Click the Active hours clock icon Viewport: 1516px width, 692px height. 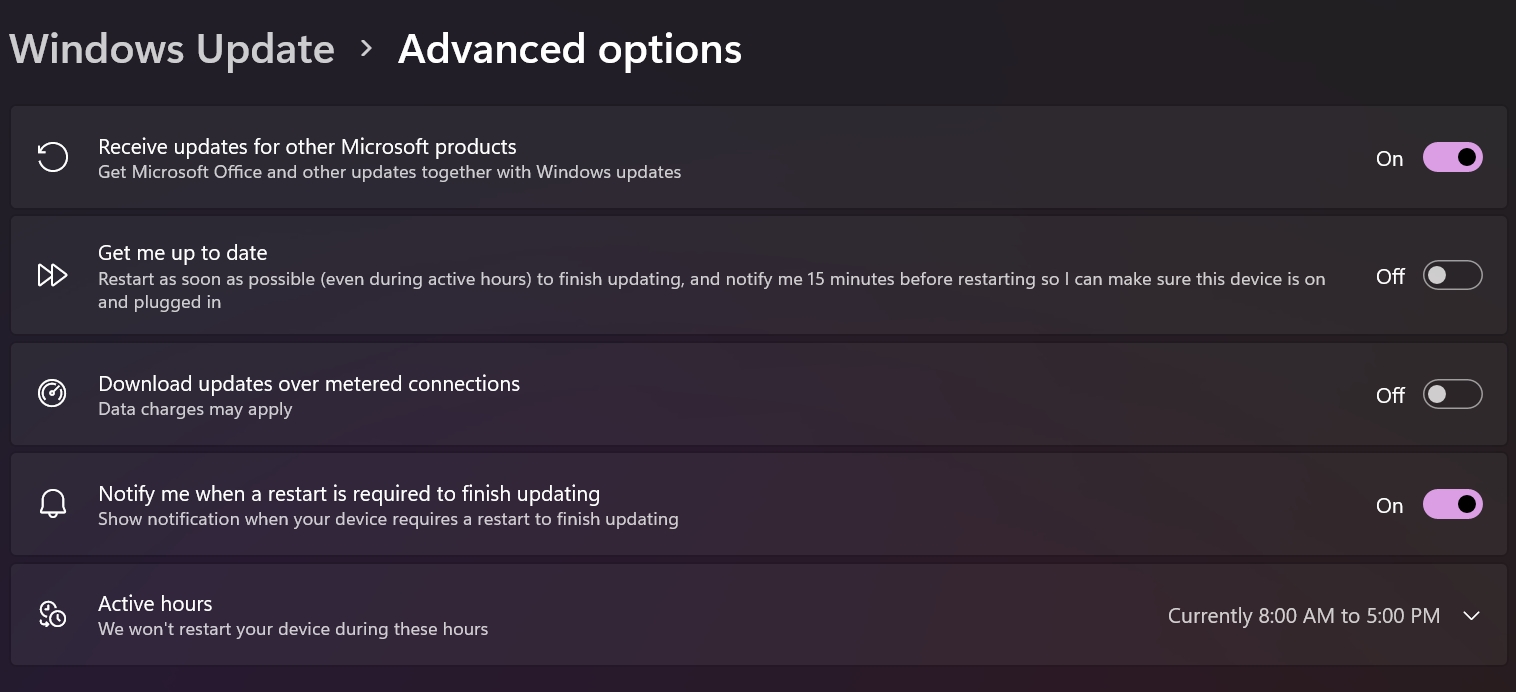click(52, 614)
